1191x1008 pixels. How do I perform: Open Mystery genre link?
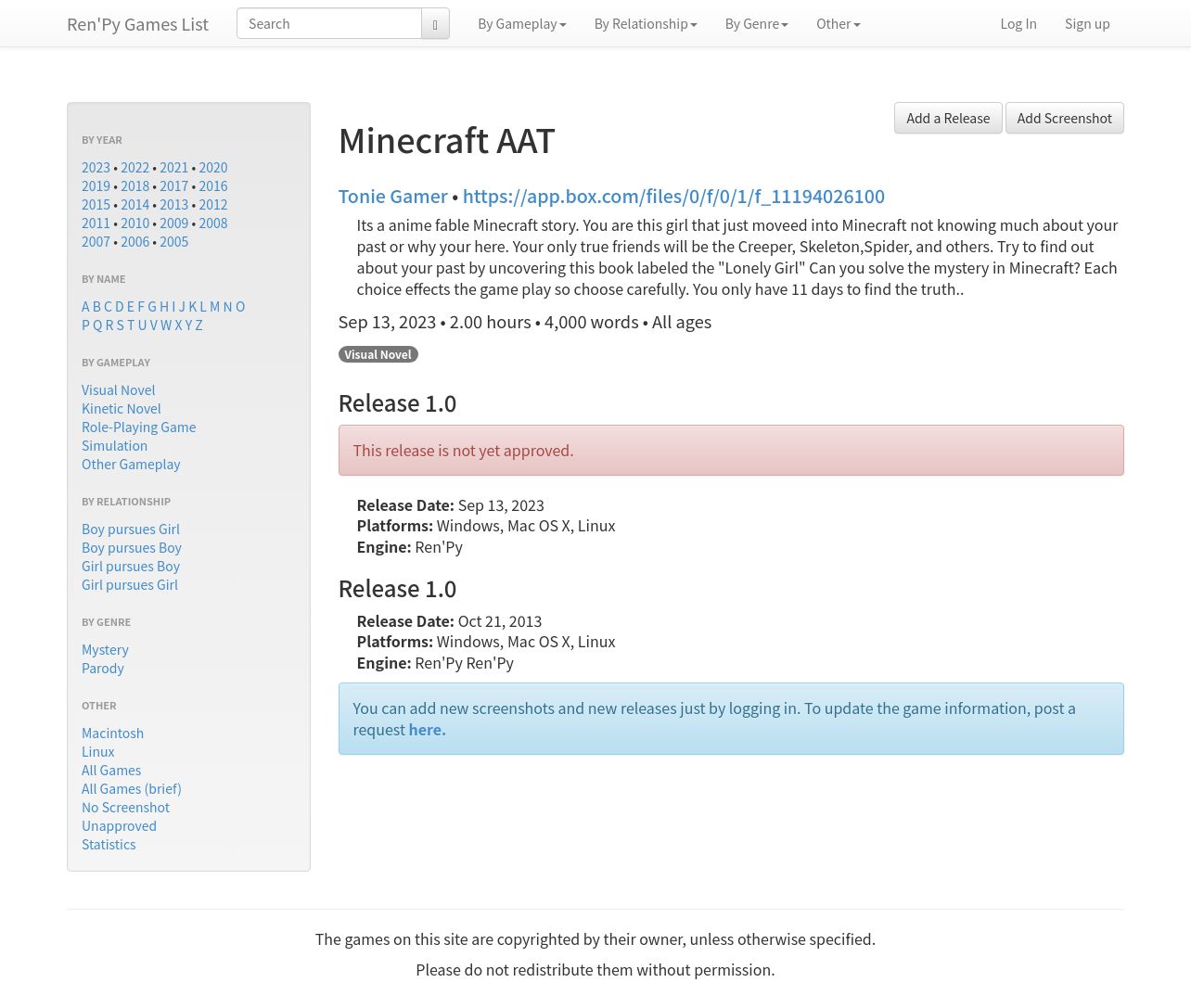105,650
